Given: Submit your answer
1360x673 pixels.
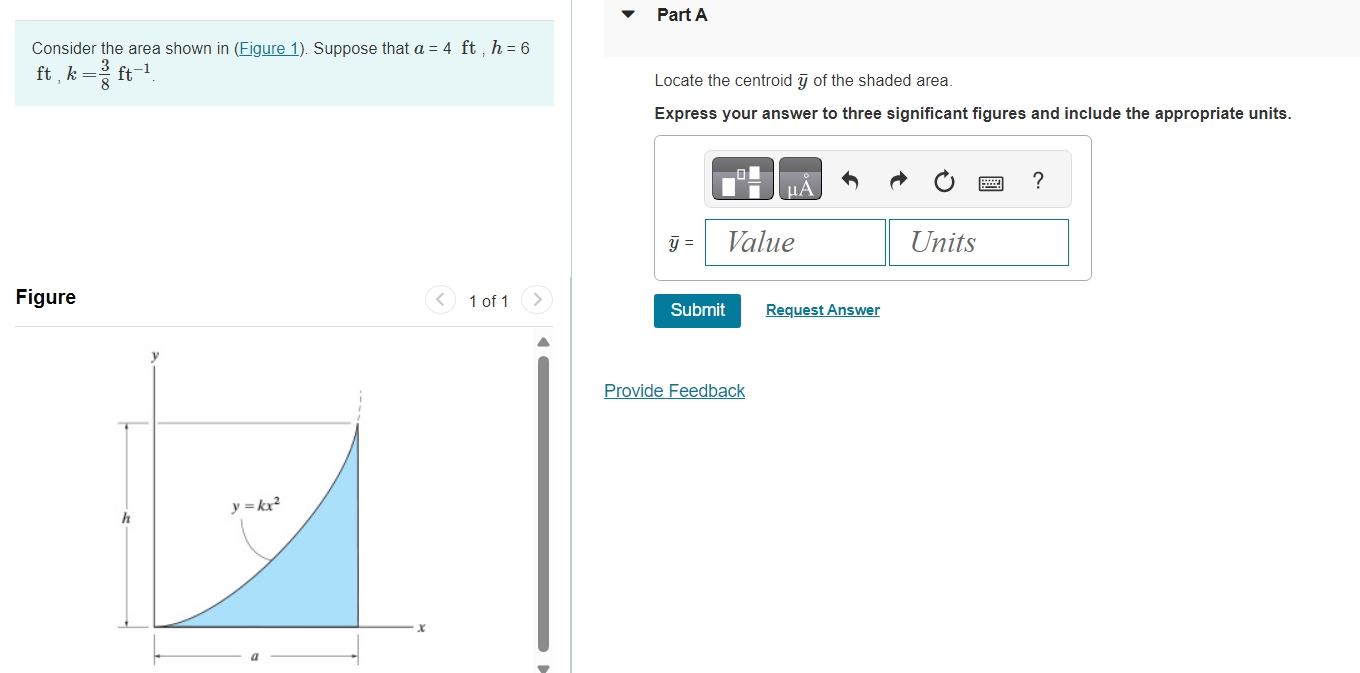Looking at the screenshot, I should [697, 310].
